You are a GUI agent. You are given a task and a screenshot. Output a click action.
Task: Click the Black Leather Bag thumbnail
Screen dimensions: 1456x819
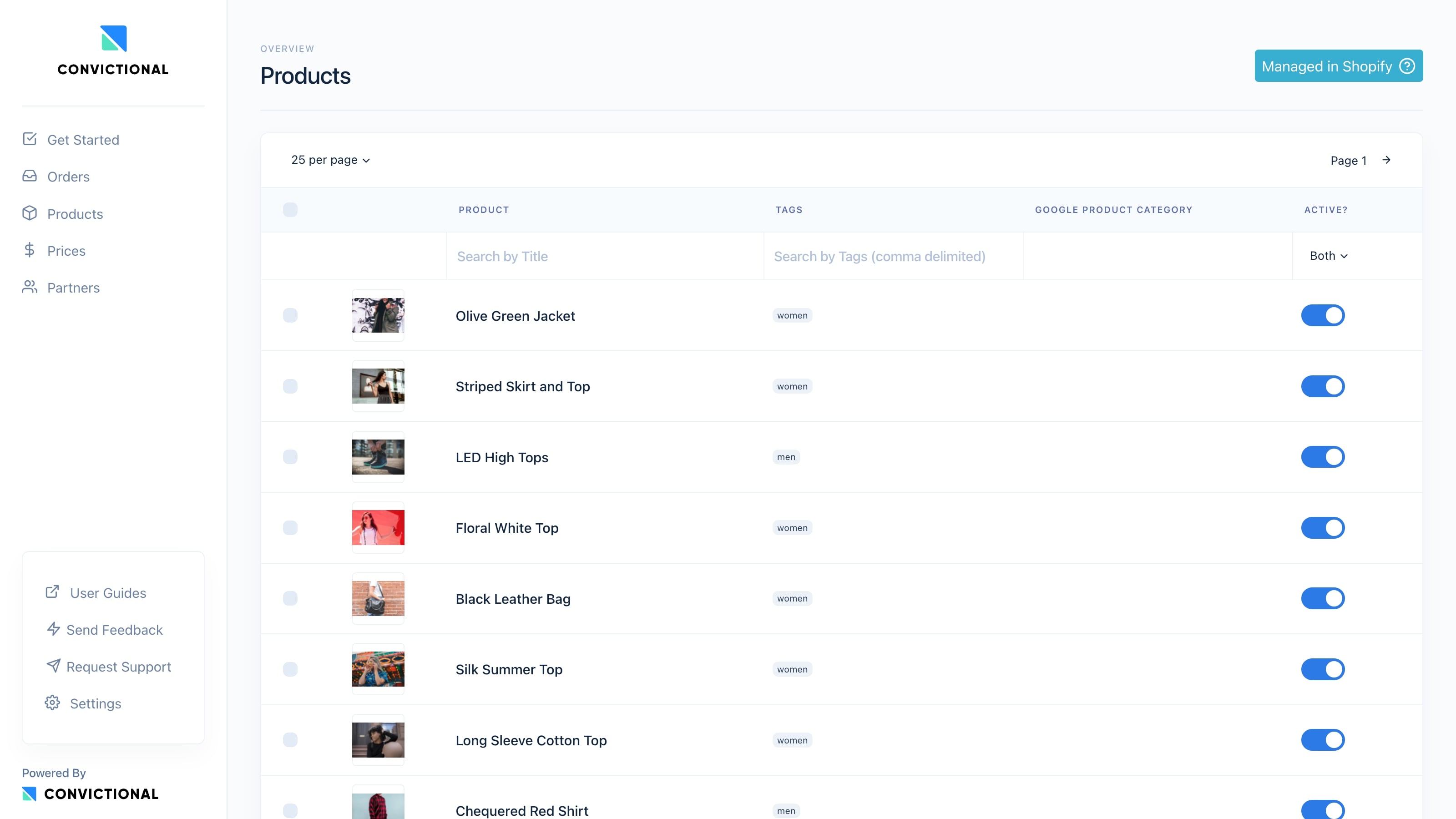pos(378,598)
